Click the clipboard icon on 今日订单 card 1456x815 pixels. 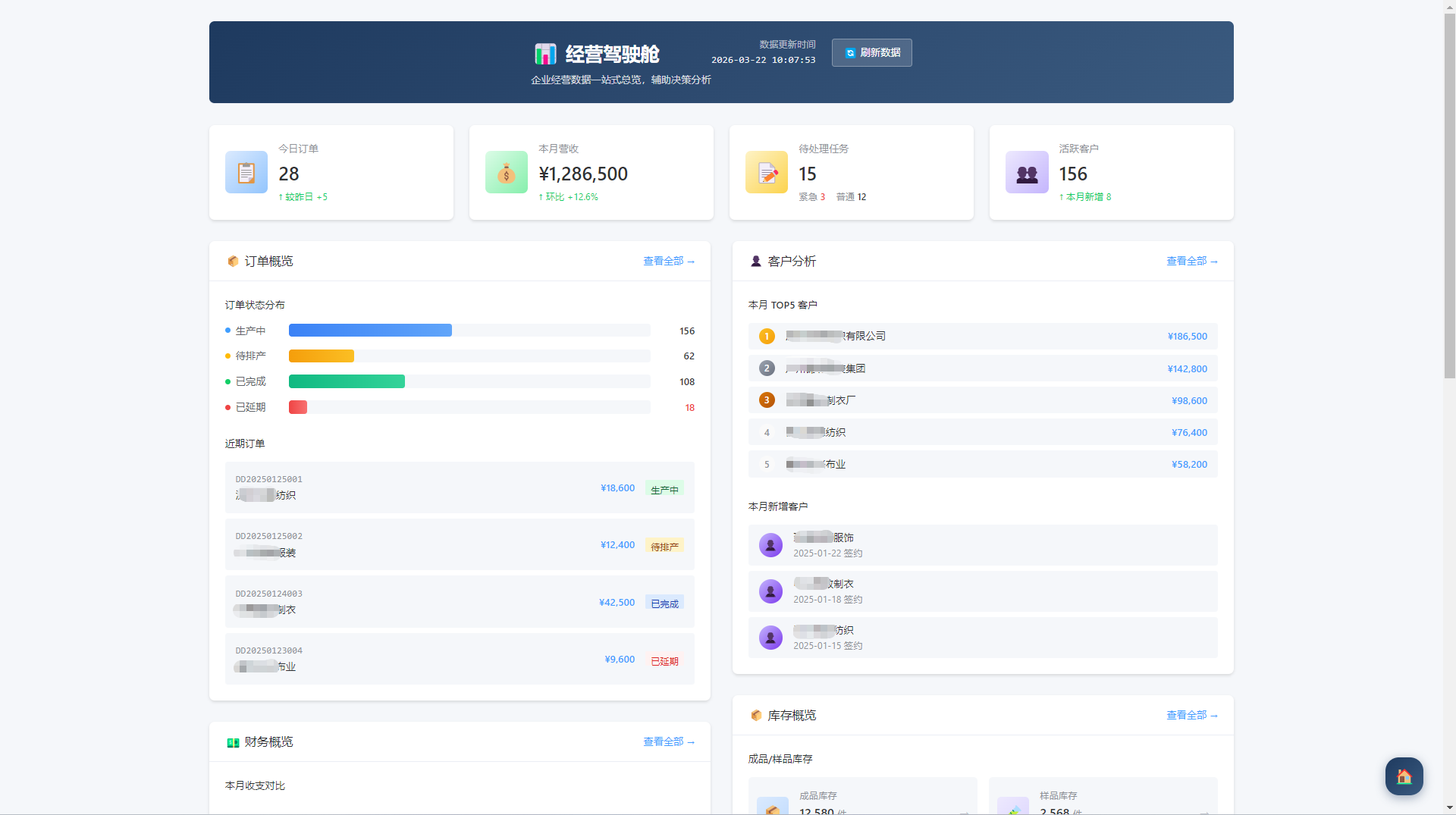(246, 172)
